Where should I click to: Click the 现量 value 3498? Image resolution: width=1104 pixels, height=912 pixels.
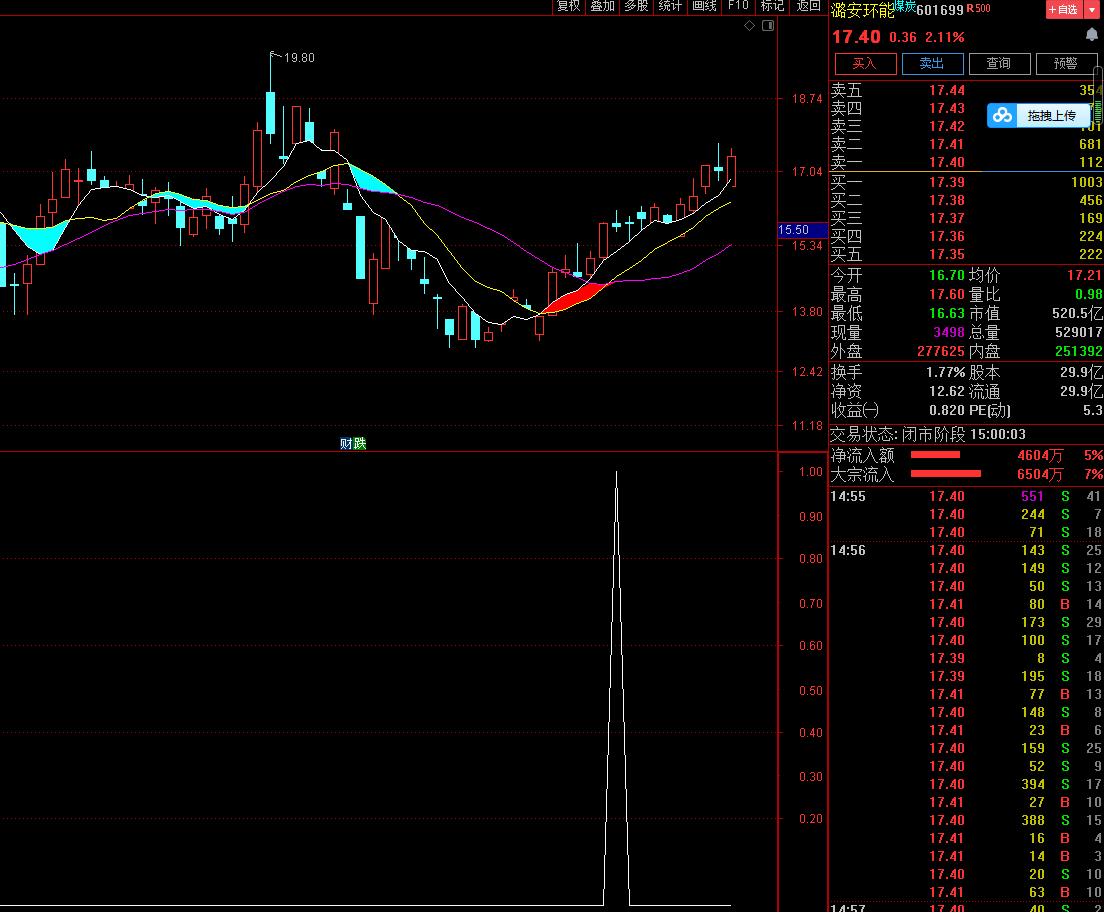[x=949, y=332]
